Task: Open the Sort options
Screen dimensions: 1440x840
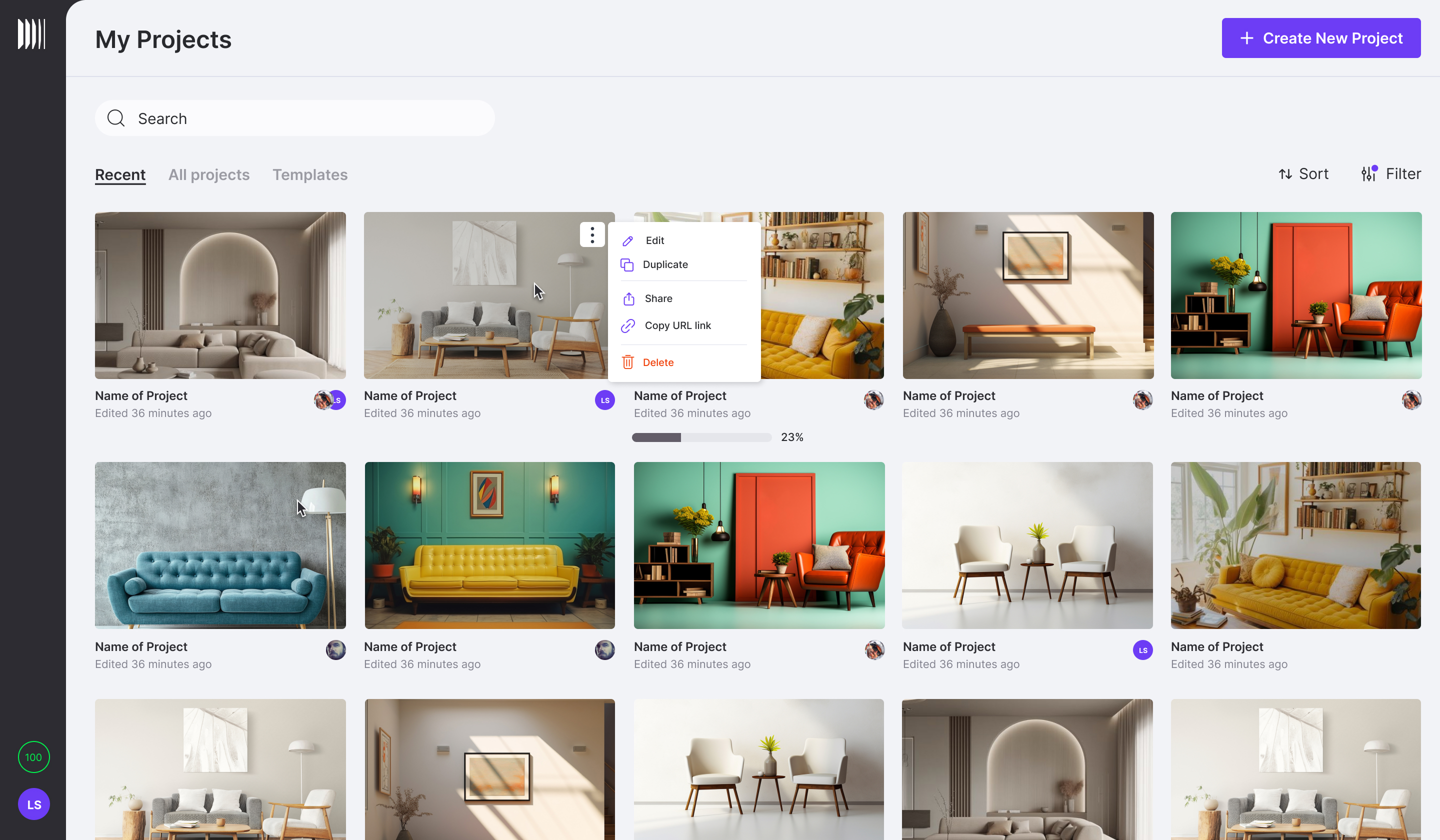Action: [1303, 173]
